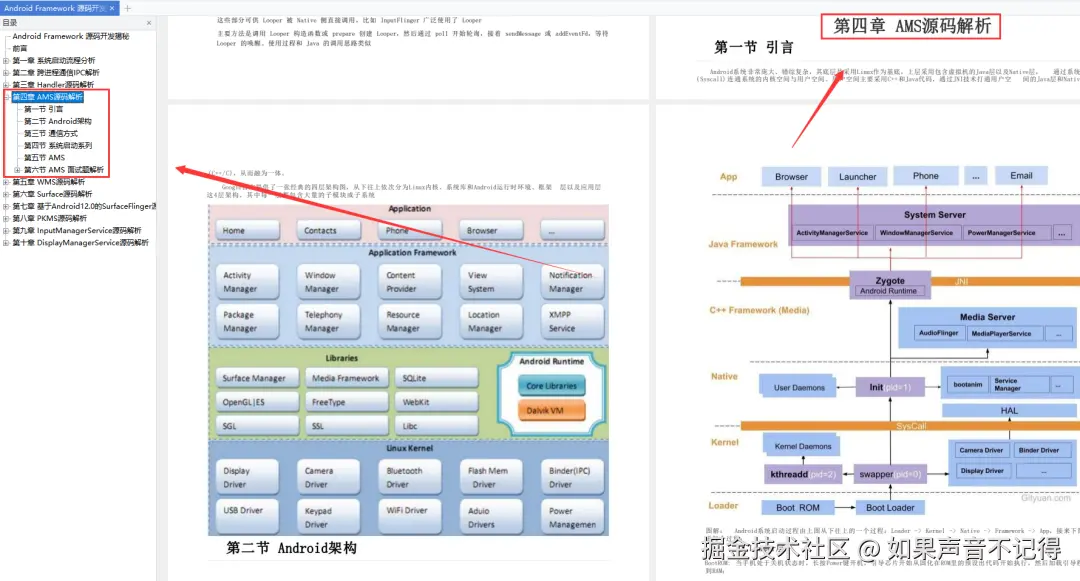Select outline entry 第五章 WMS源码解析
Viewport: 1080px width, 581px height.
48,182
